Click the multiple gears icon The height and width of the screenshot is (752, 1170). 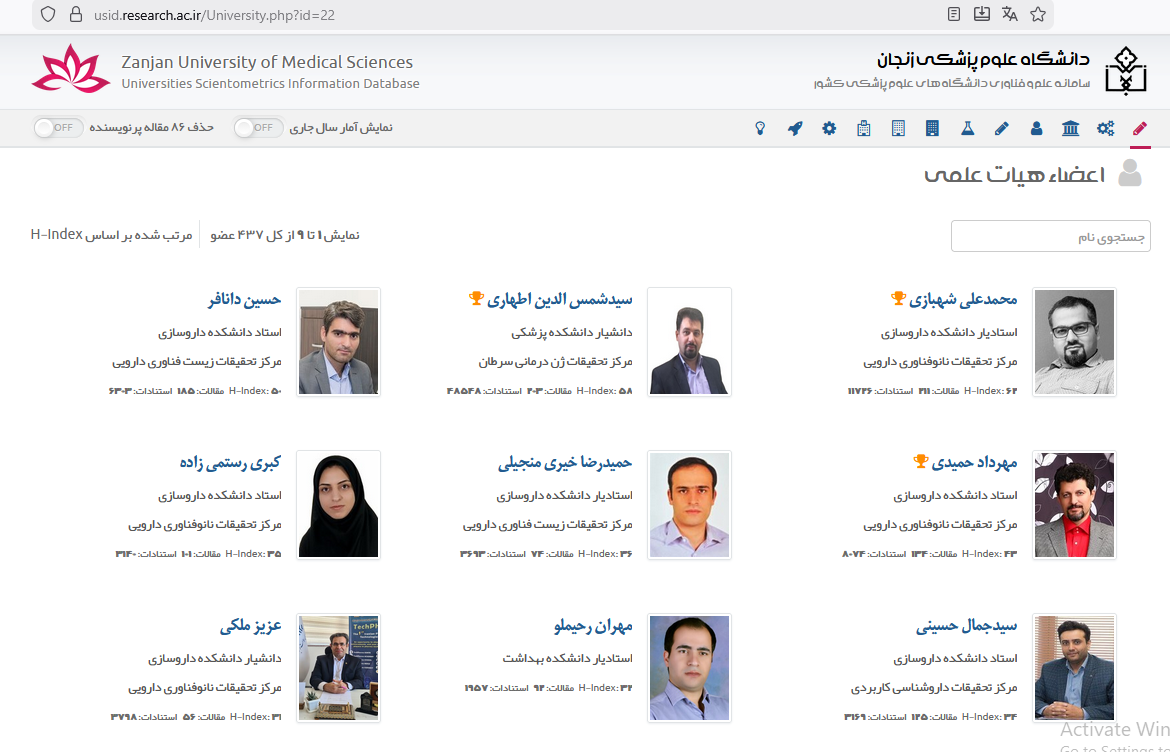tap(1105, 128)
